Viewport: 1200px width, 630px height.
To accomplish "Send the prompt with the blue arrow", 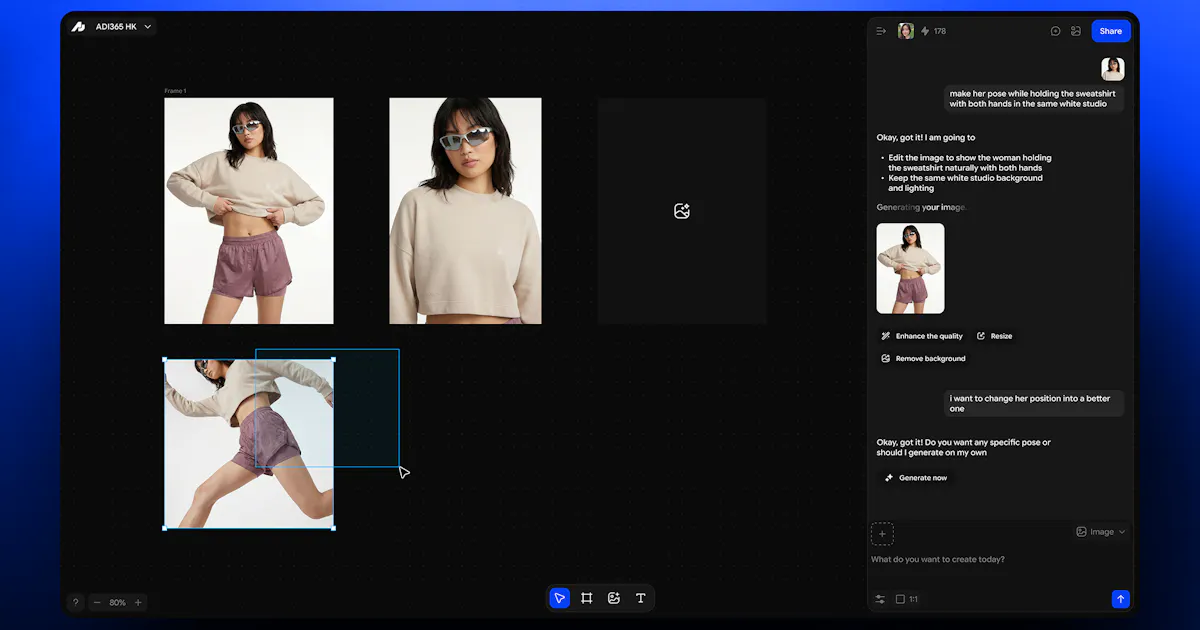I will coord(1121,599).
